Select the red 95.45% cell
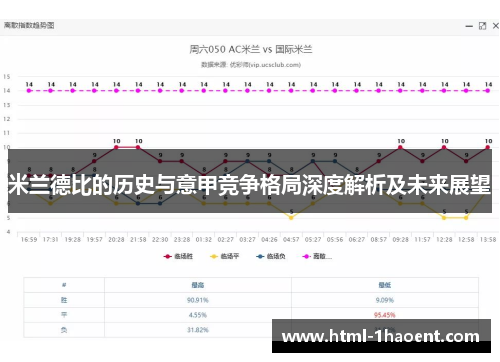This screenshot has height=362, width=500. point(385,315)
